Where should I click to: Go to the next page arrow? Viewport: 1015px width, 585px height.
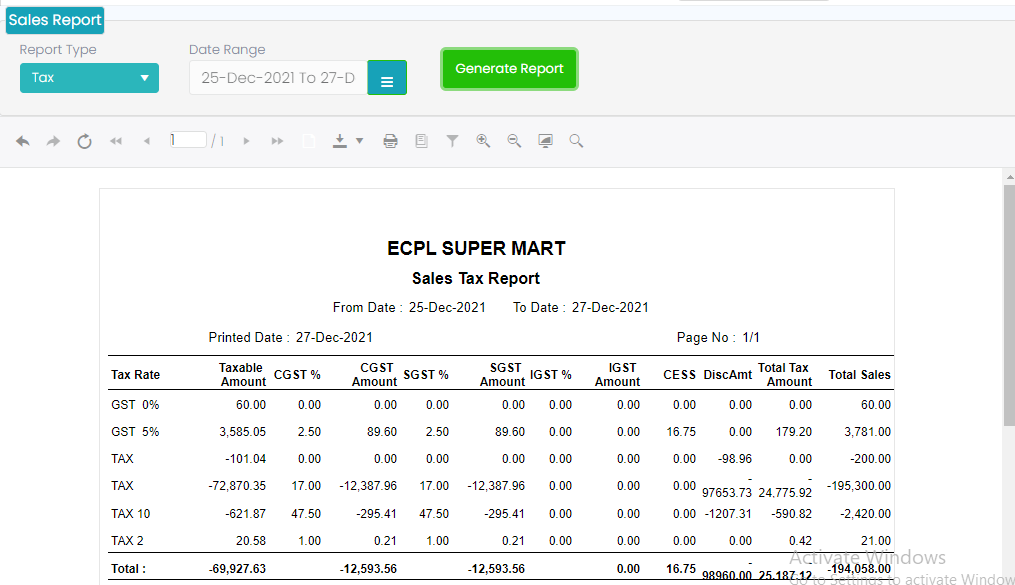click(x=246, y=142)
